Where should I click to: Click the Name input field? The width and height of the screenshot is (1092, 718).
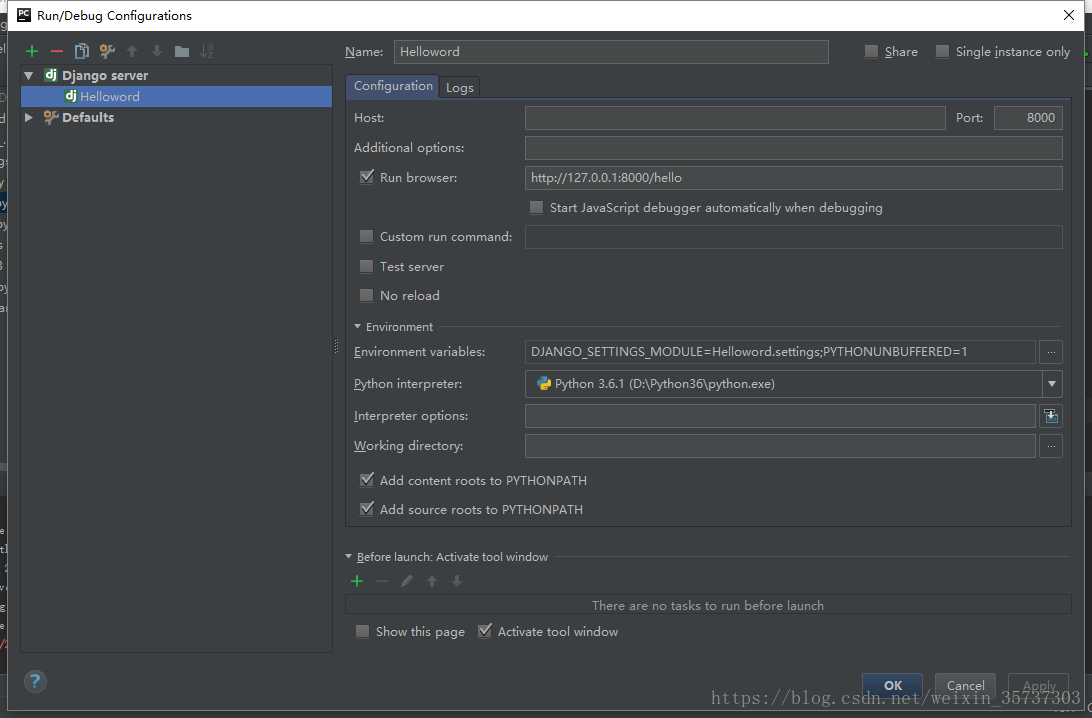611,52
